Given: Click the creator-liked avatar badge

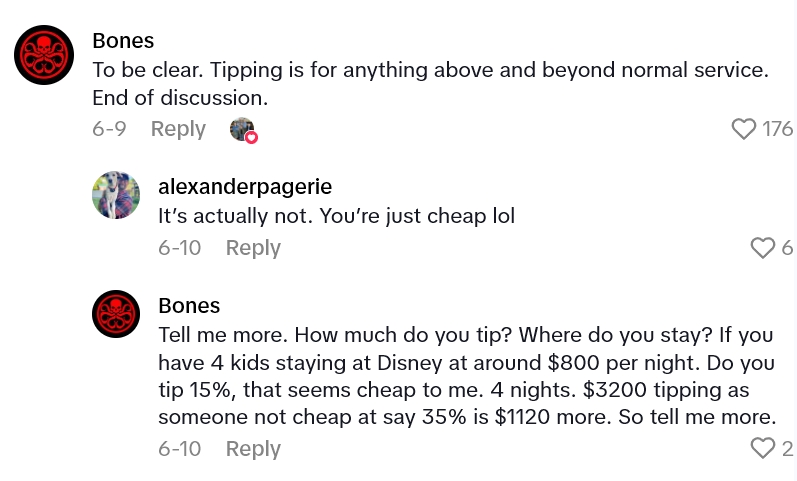Looking at the screenshot, I should tap(243, 129).
